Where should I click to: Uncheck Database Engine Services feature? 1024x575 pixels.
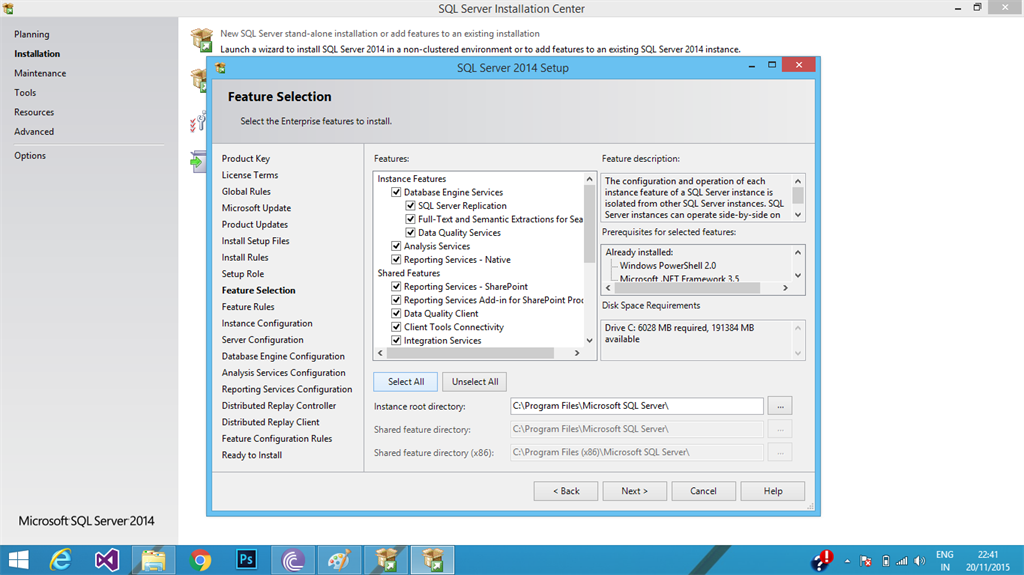point(396,192)
